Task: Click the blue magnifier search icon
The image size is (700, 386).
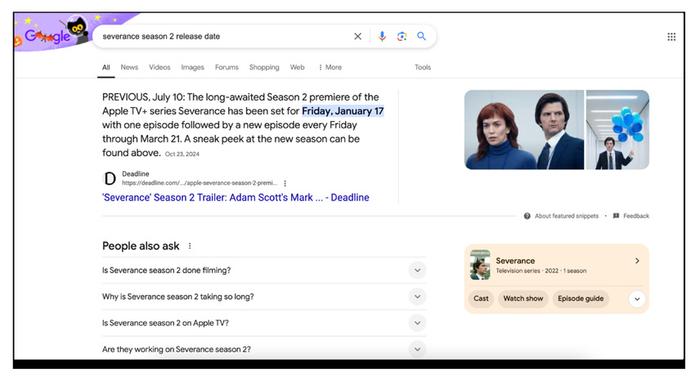Action: [x=421, y=36]
